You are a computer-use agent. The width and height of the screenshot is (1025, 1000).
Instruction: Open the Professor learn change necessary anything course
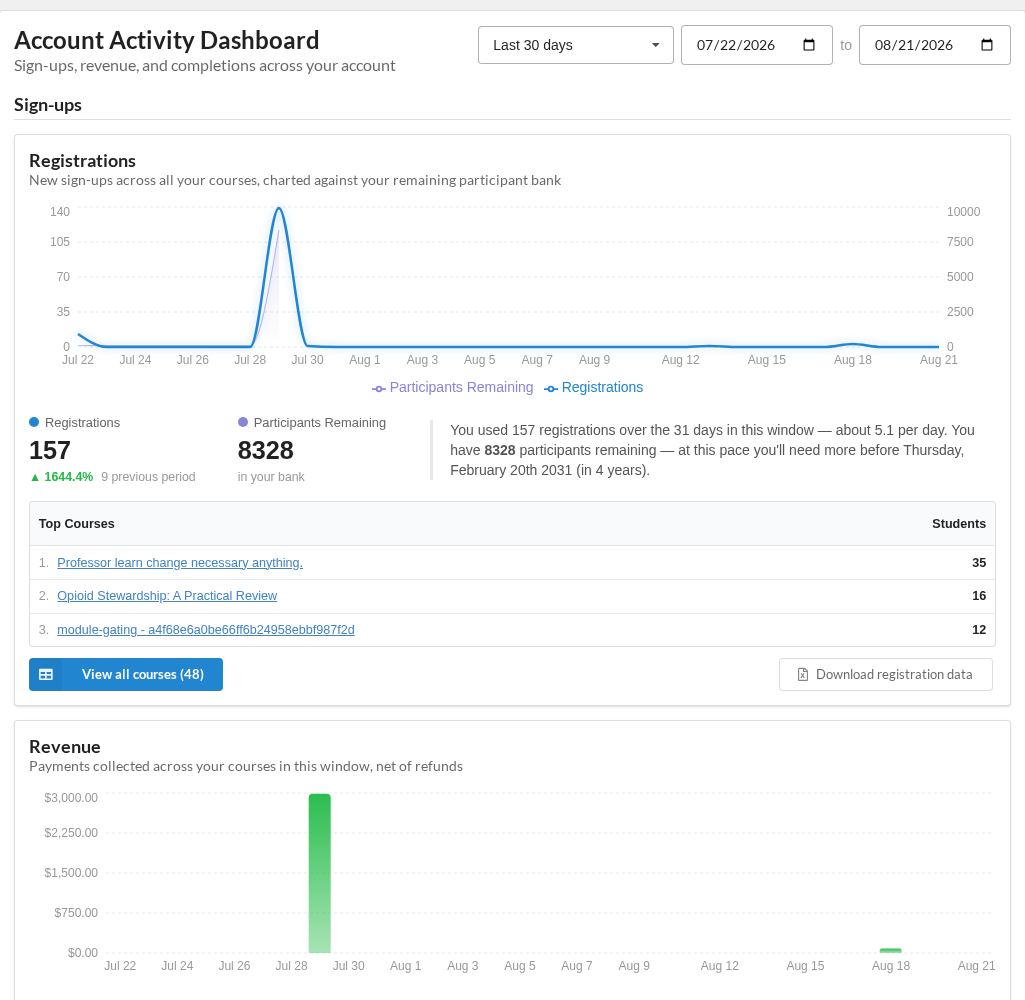180,563
